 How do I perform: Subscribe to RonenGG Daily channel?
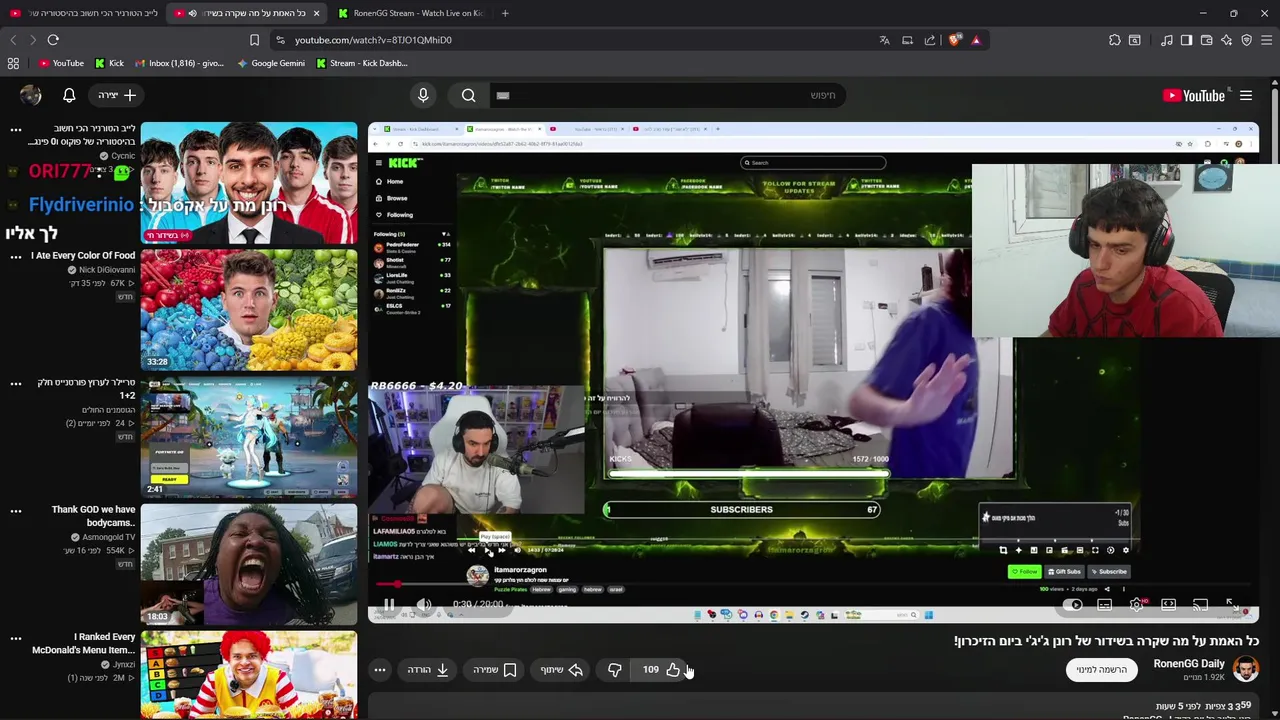(x=1101, y=670)
